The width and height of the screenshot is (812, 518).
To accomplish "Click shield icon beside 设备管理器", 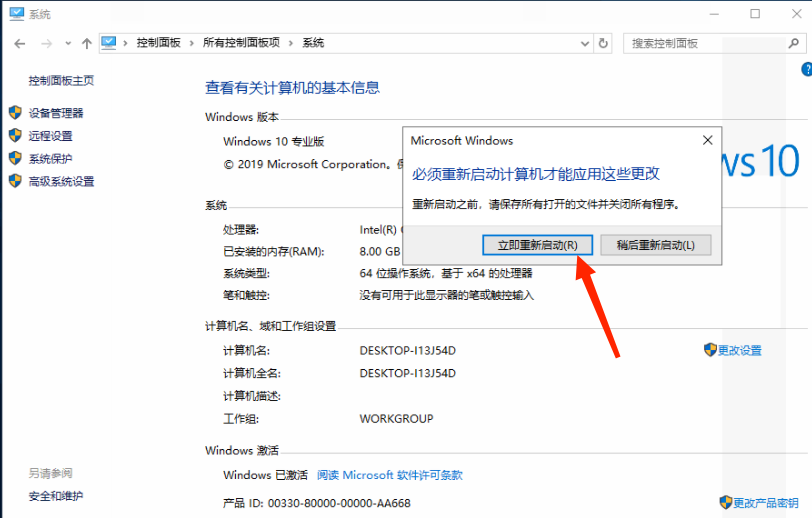I will point(15,112).
